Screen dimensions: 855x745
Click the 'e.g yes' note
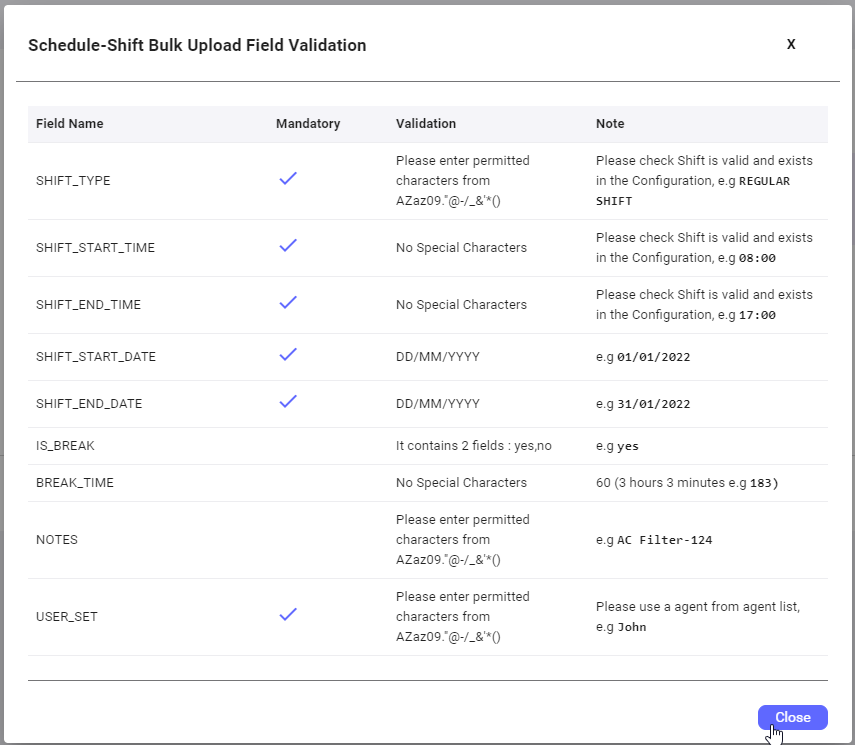click(617, 446)
